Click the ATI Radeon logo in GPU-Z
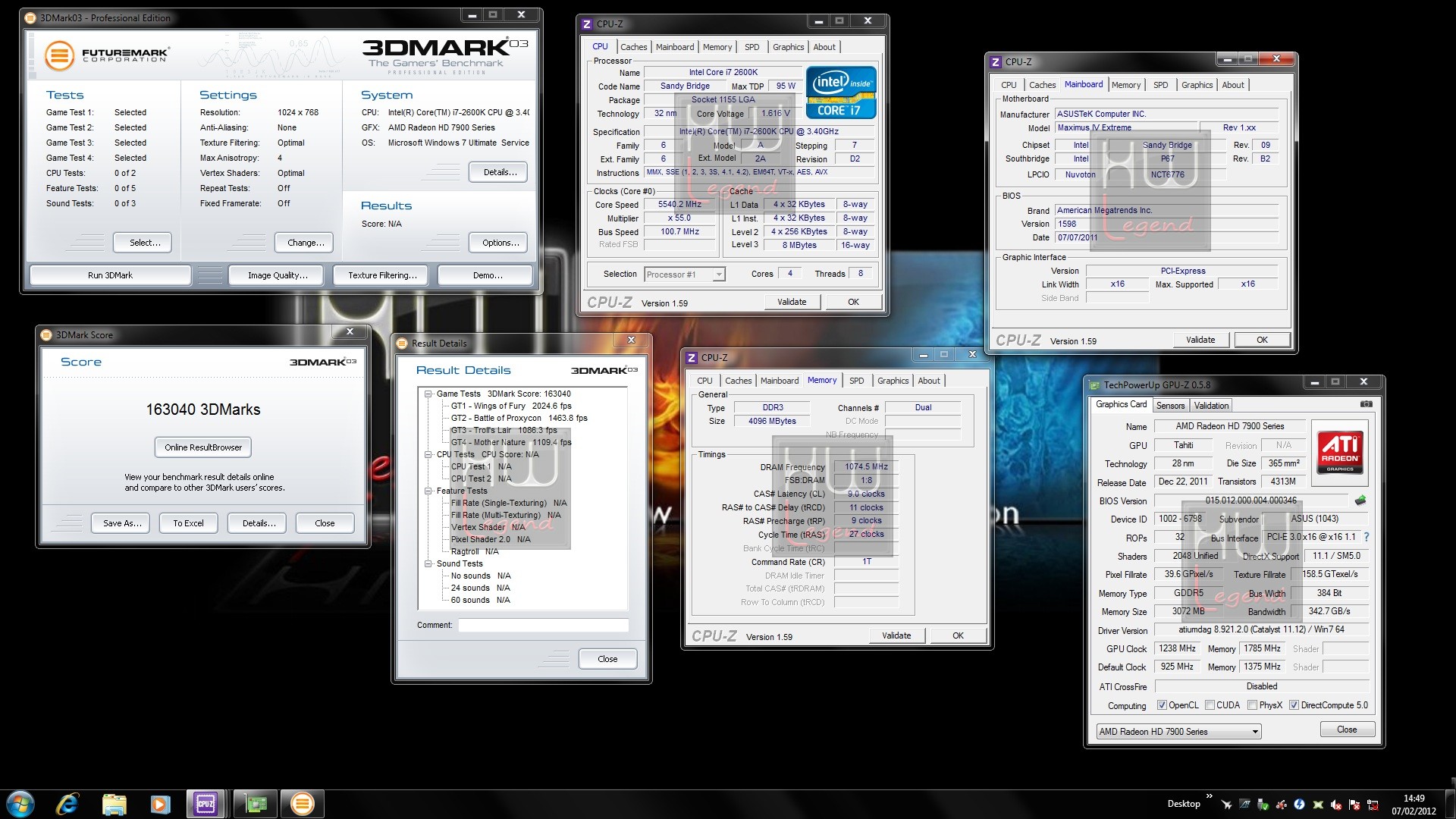The image size is (1456, 819). [x=1340, y=453]
